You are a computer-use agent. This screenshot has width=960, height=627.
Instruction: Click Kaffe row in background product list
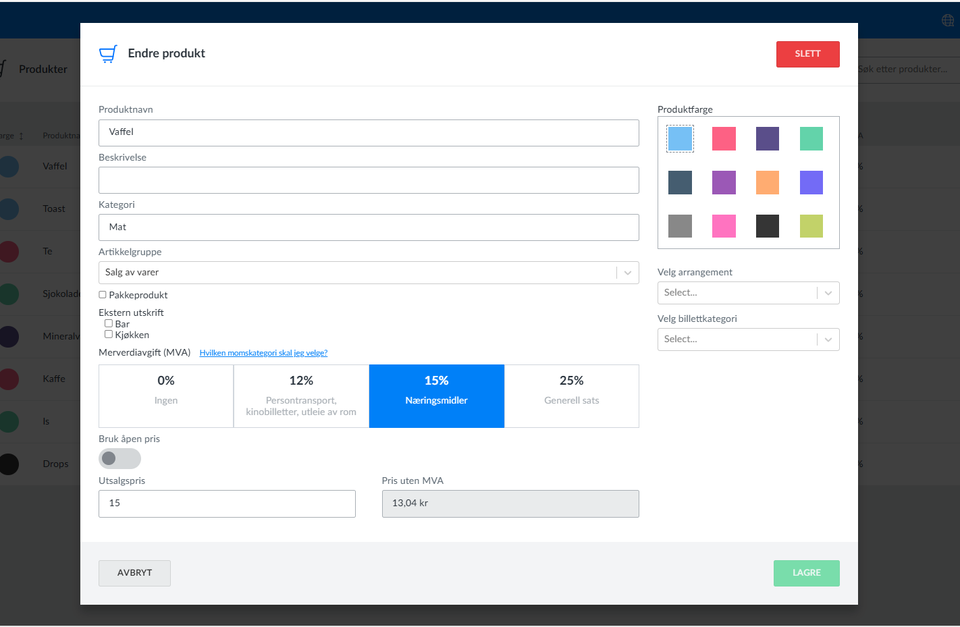40,379
